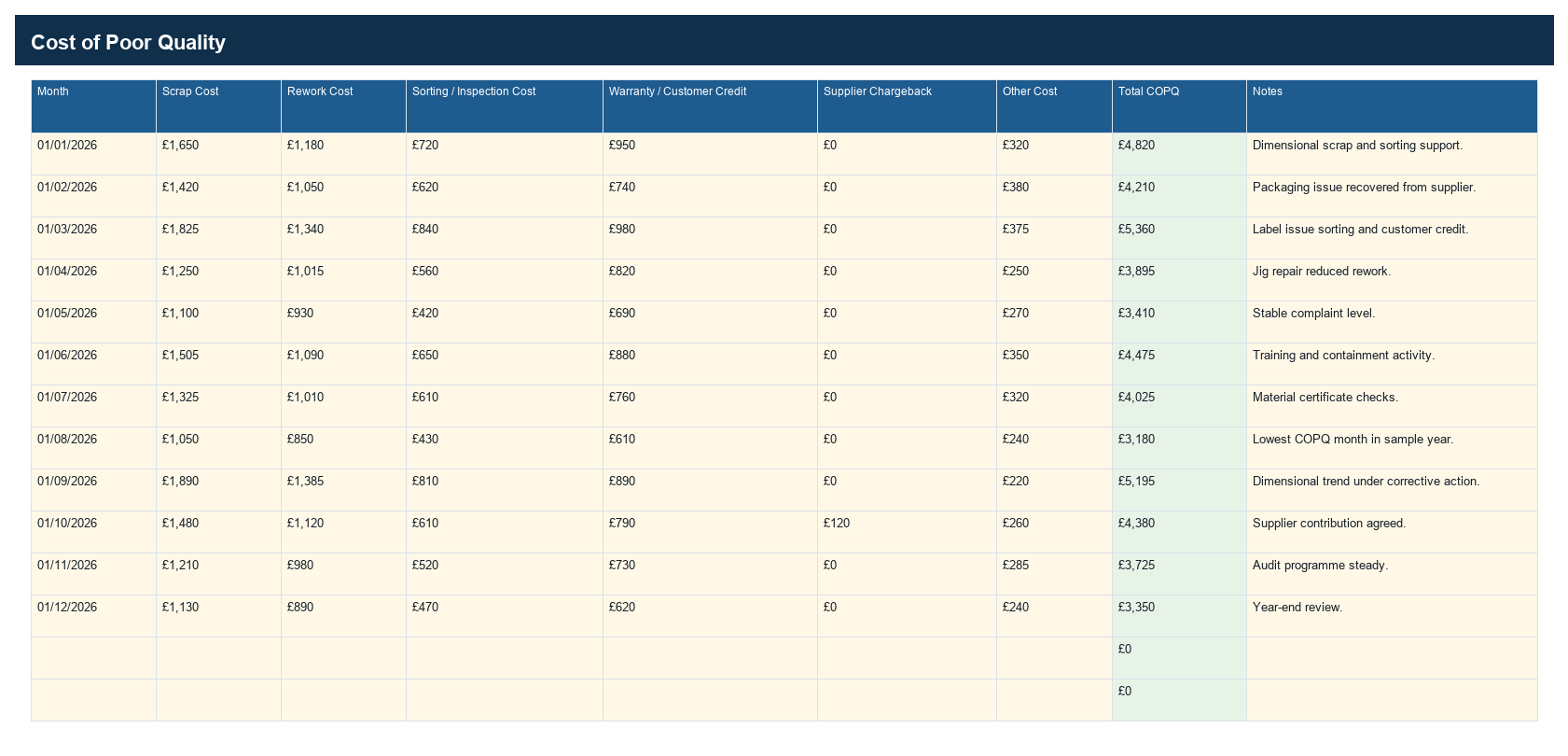This screenshot has width=1568, height=756.
Task: Click the Month column header
Action: [x=93, y=106]
